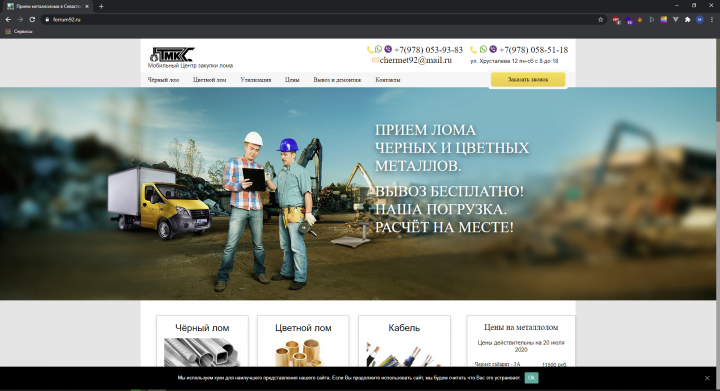Click the Цены на металлолом heading
This screenshot has width=720, height=391.
coord(521,327)
